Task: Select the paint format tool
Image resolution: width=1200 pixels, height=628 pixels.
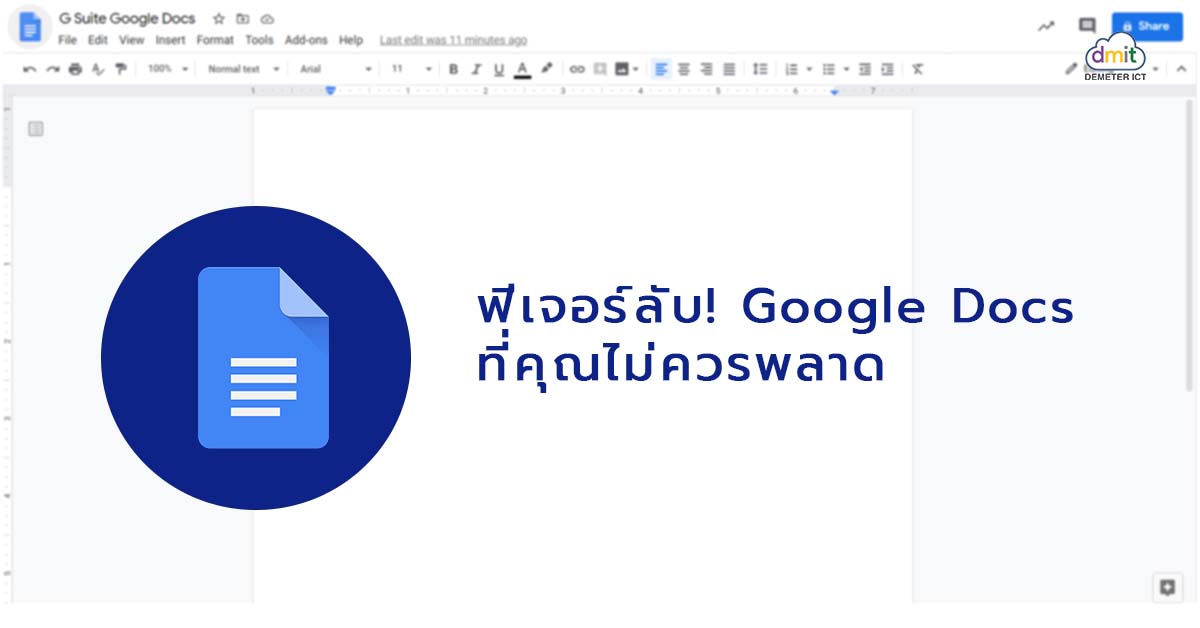Action: coord(121,69)
